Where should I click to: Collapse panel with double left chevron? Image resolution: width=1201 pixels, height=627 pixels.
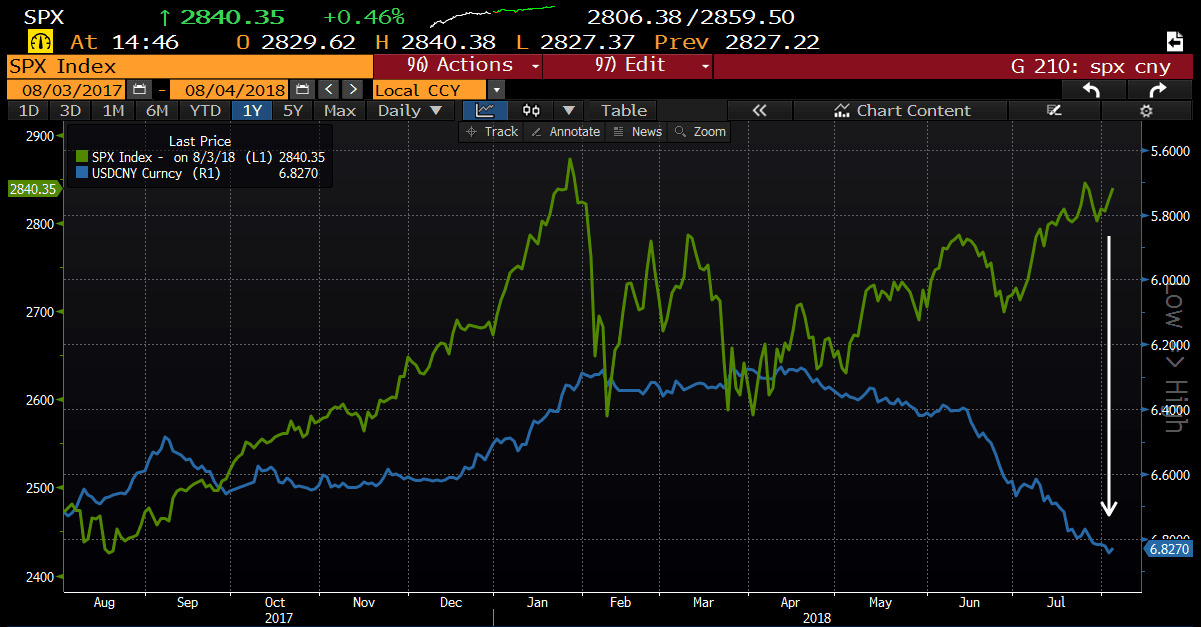pyautogui.click(x=759, y=111)
